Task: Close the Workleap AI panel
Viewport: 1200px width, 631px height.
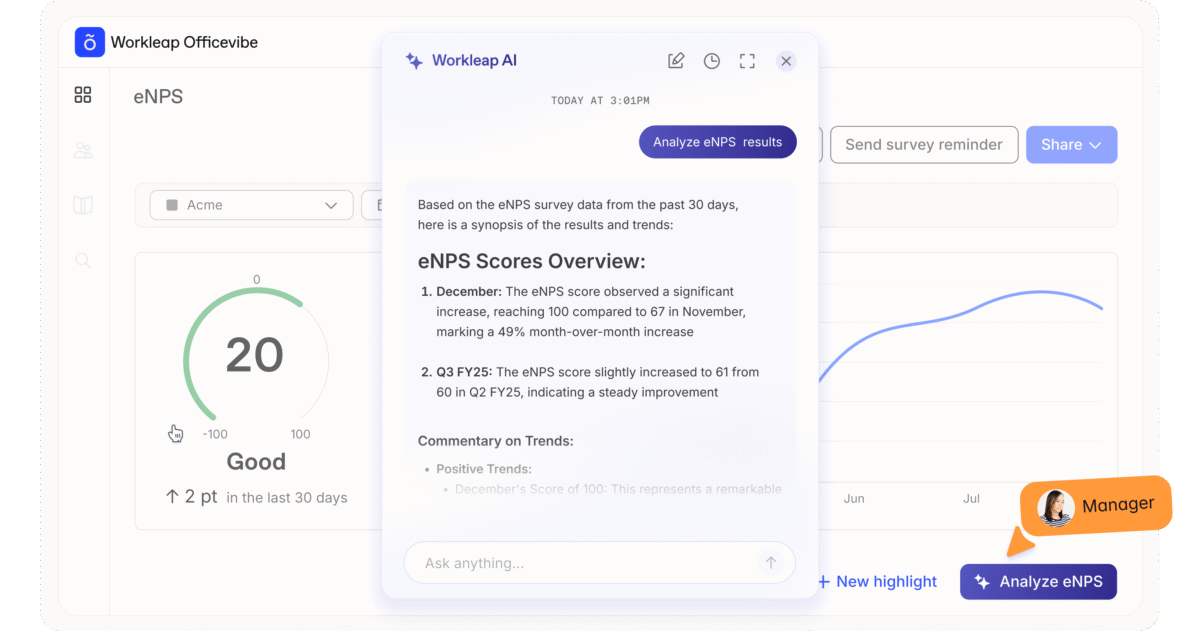Action: pyautogui.click(x=786, y=61)
